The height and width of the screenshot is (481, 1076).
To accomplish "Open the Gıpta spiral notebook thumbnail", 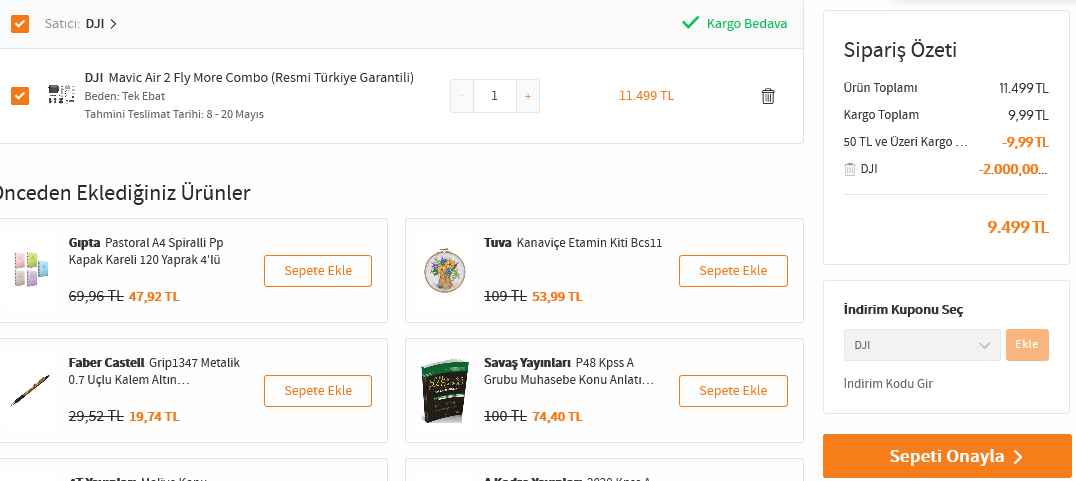I will pyautogui.click(x=31, y=269).
